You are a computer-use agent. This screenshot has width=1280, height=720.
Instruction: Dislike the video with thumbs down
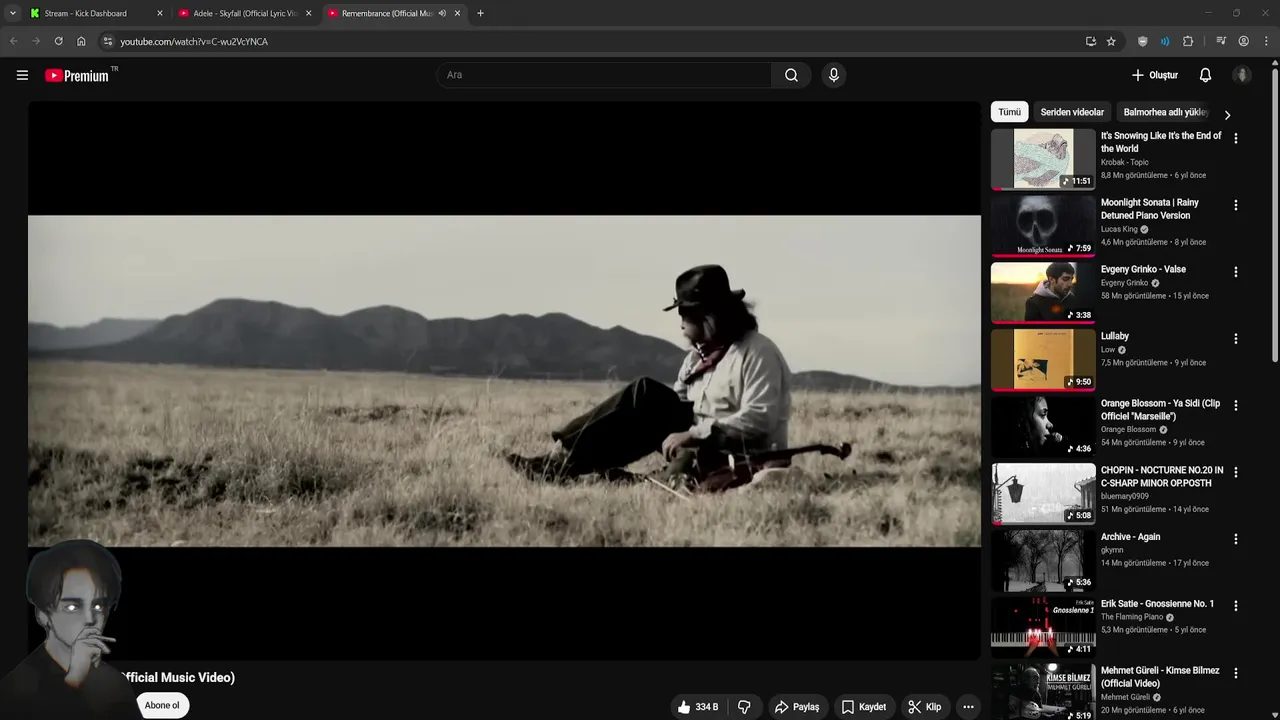click(744, 707)
